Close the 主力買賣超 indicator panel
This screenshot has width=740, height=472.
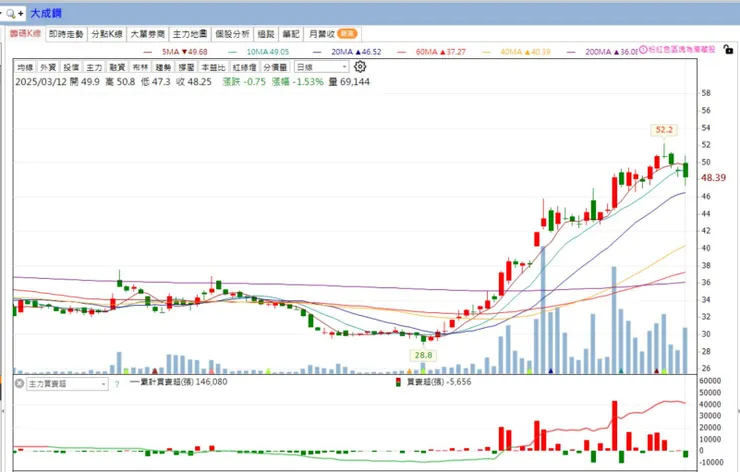coord(19,383)
